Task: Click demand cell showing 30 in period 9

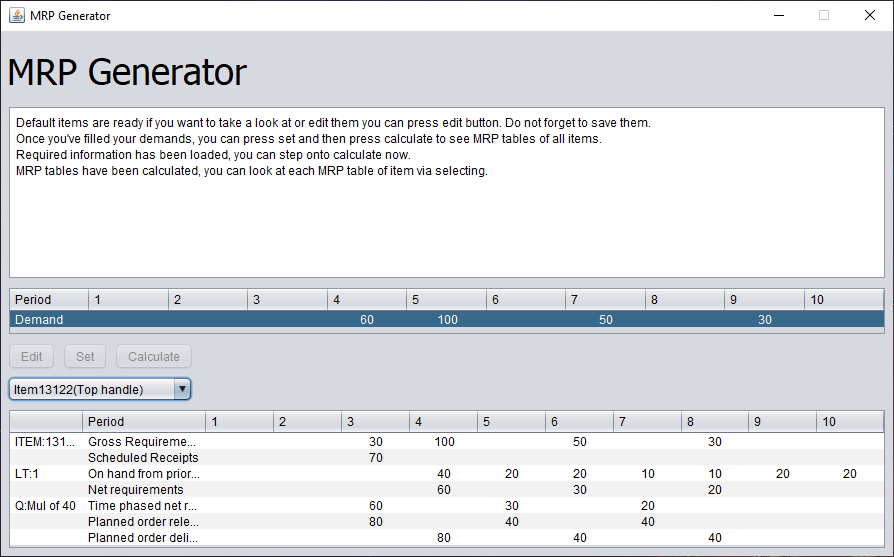Action: pos(765,320)
